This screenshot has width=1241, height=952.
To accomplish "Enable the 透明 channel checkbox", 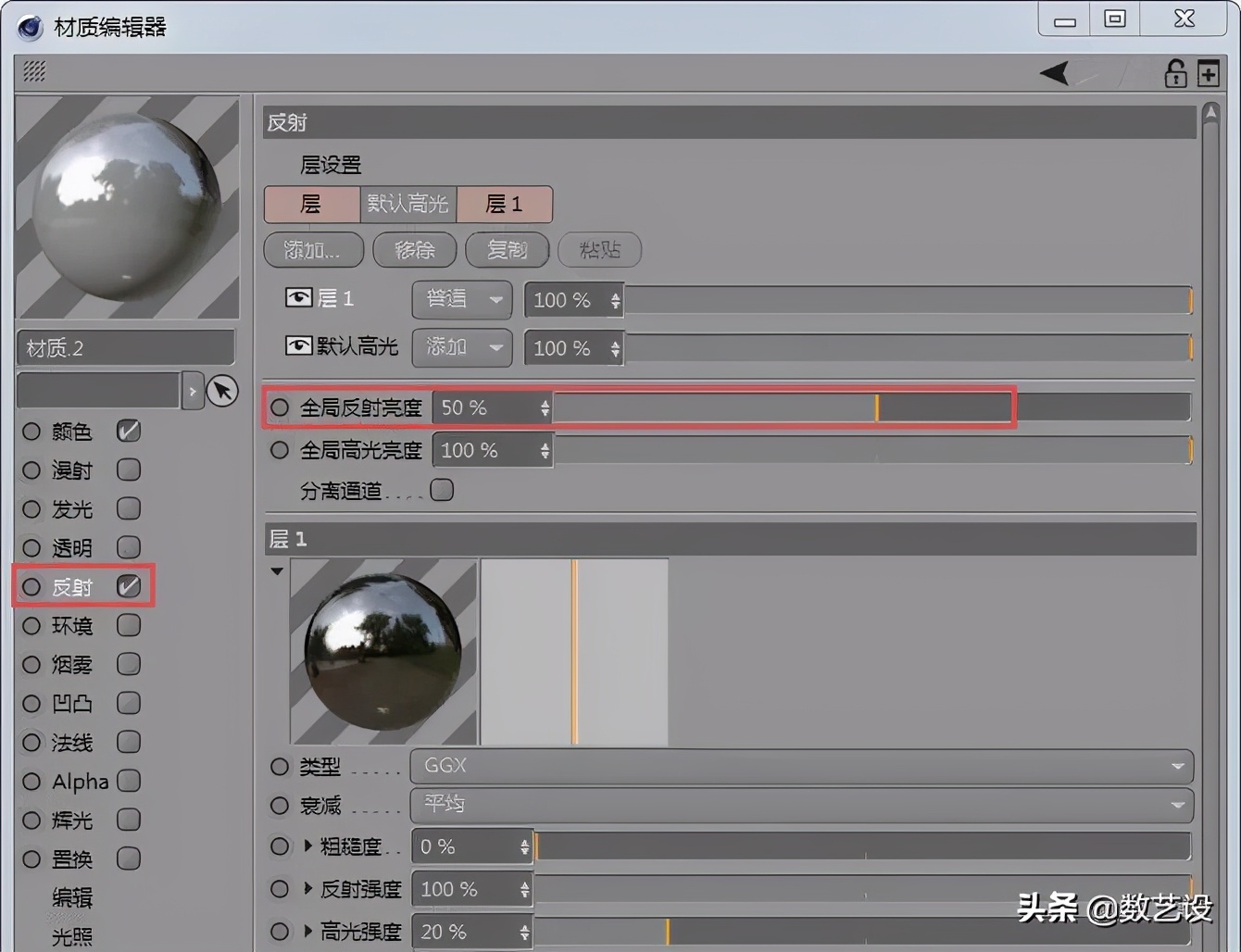I will (129, 547).
